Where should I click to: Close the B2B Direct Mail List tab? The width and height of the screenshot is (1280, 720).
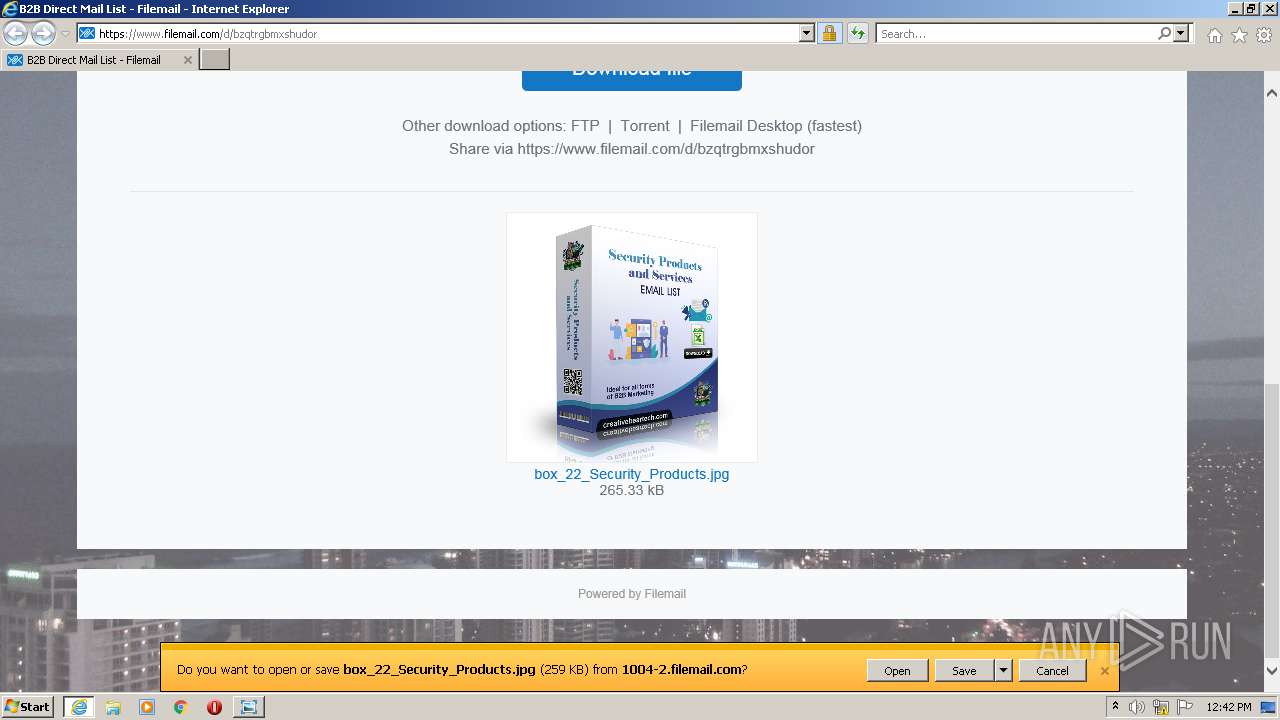187,60
